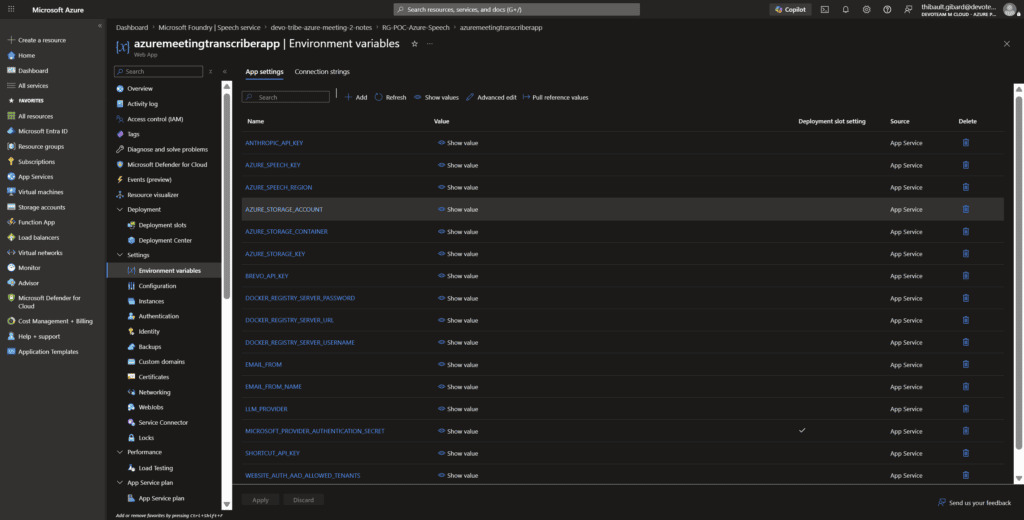The image size is (1024, 520).
Task: Focus the app settings Search field
Action: pos(286,97)
